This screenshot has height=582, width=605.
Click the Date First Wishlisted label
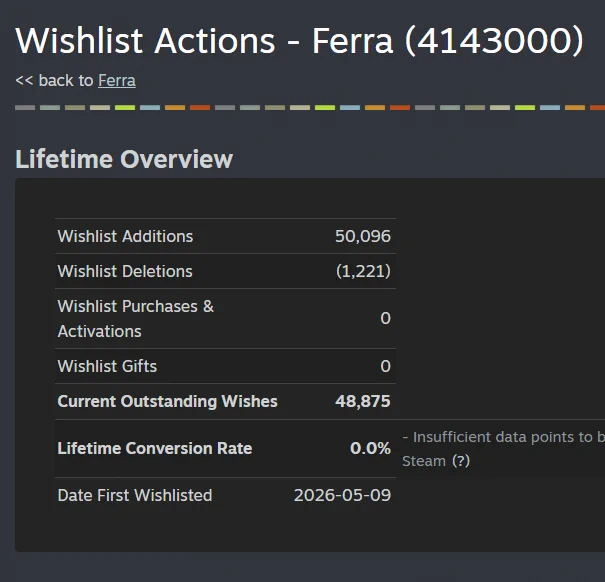[135, 495]
